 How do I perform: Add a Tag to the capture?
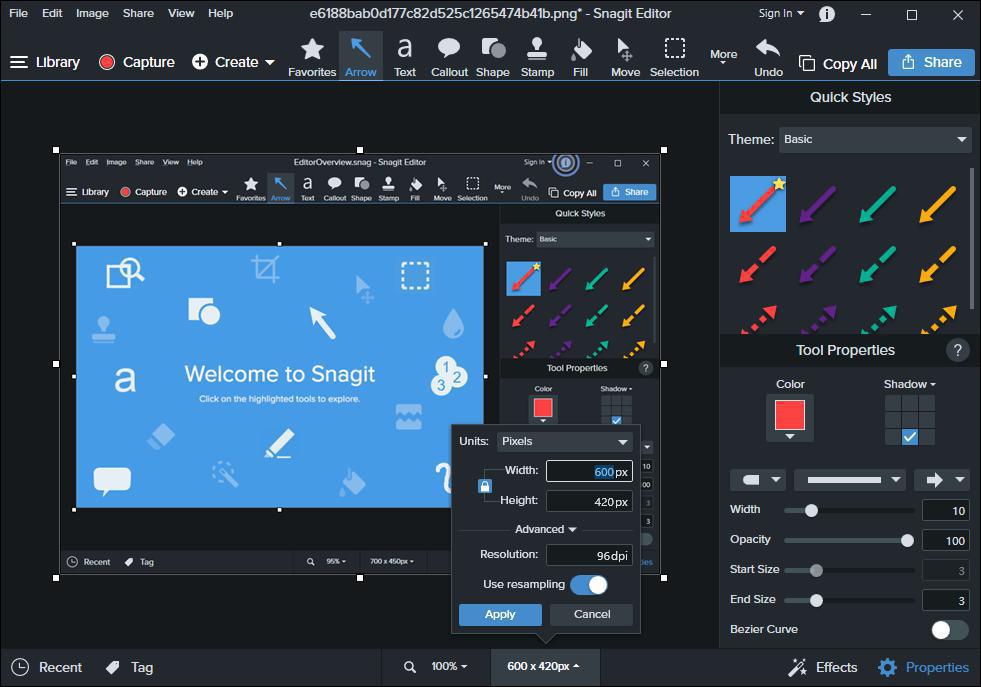[130, 668]
